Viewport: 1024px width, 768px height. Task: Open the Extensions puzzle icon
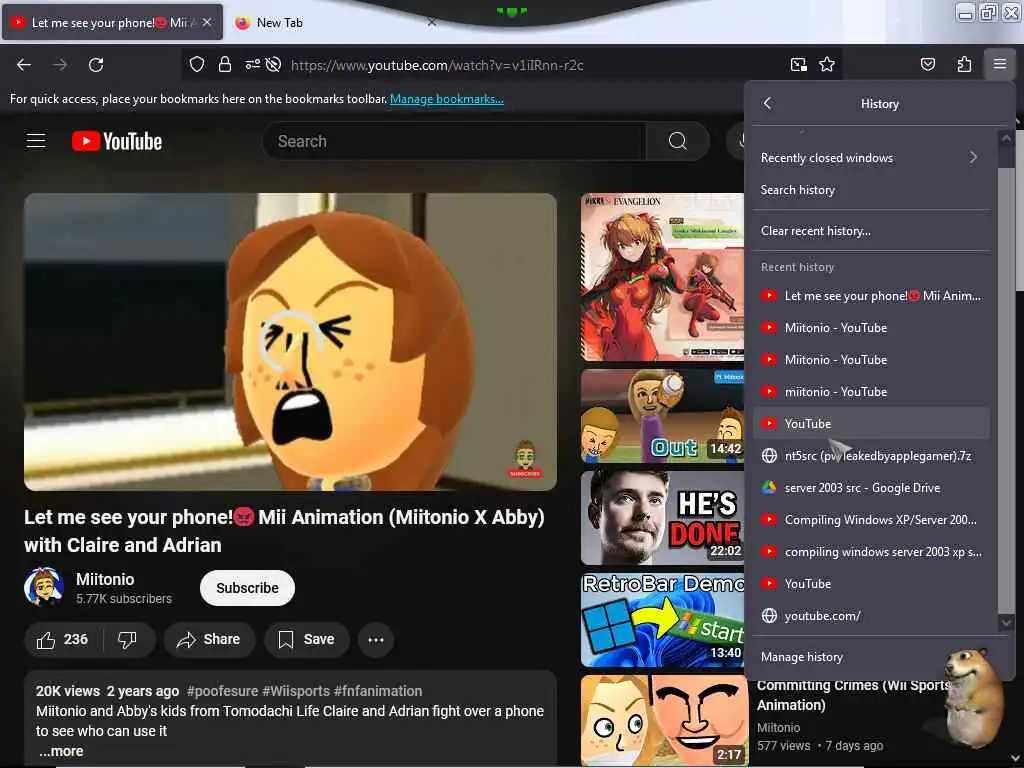click(964, 64)
